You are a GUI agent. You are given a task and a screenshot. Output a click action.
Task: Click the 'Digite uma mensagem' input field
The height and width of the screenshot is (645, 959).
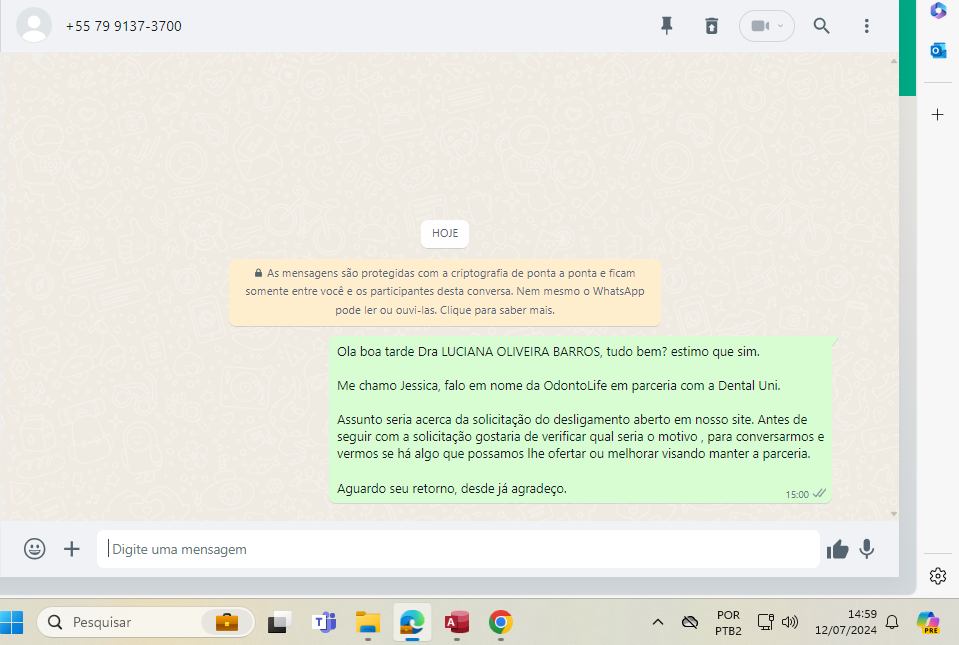click(x=460, y=549)
